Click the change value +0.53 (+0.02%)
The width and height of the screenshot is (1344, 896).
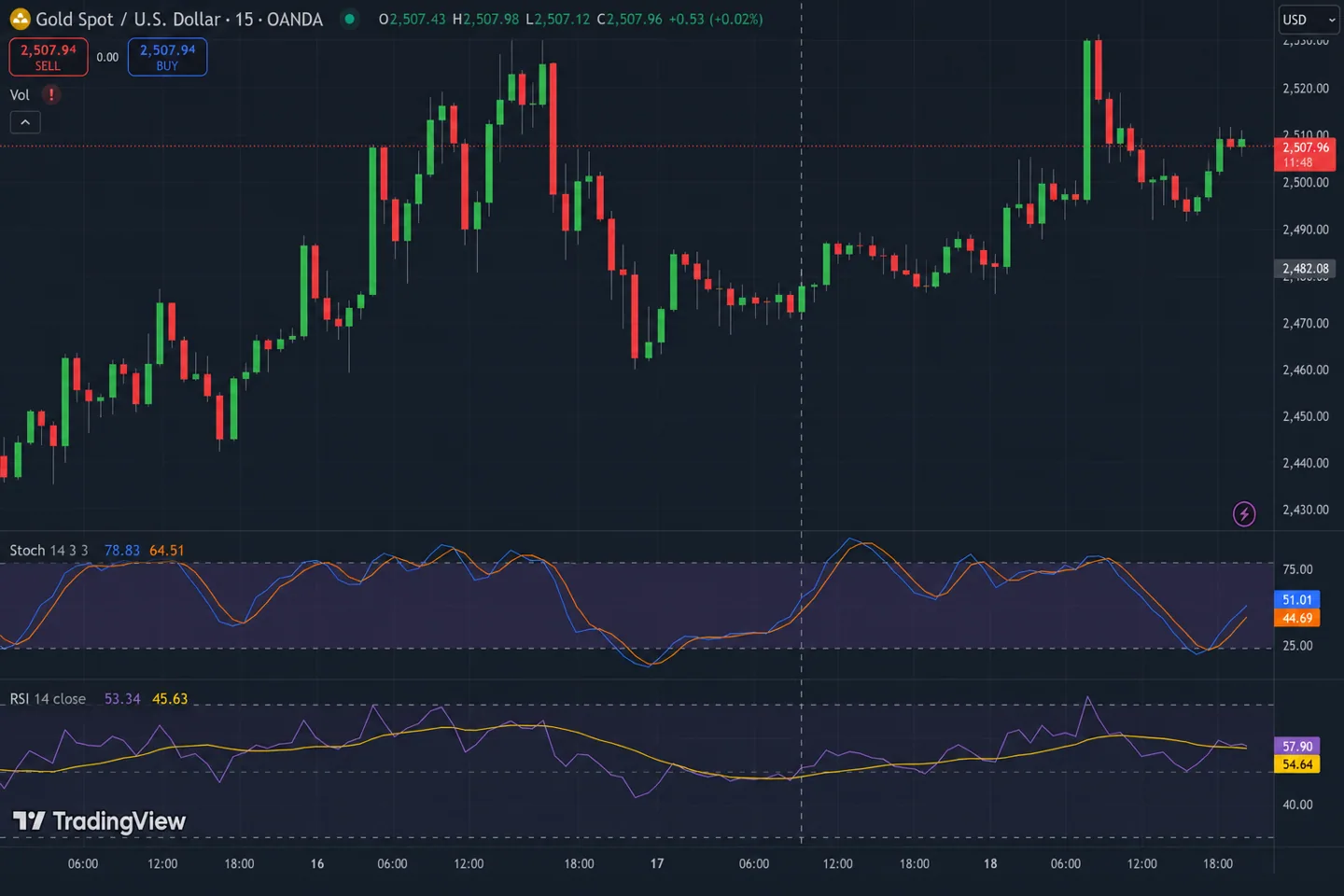(716, 19)
